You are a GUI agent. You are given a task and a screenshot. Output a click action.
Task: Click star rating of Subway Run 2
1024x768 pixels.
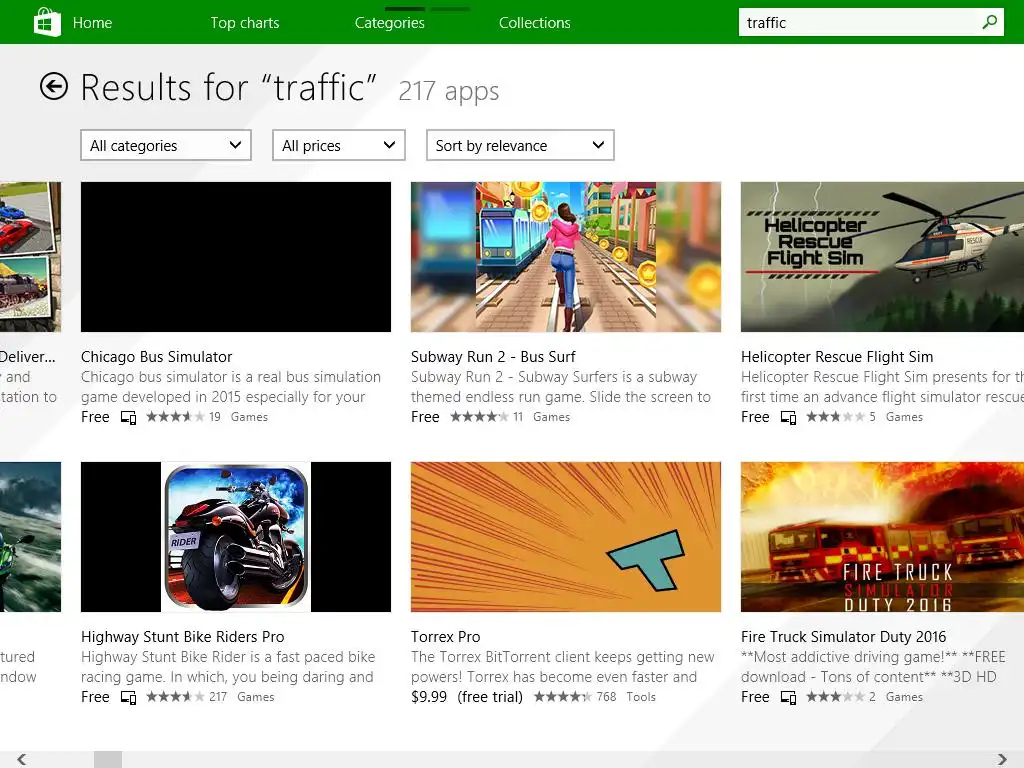click(479, 417)
